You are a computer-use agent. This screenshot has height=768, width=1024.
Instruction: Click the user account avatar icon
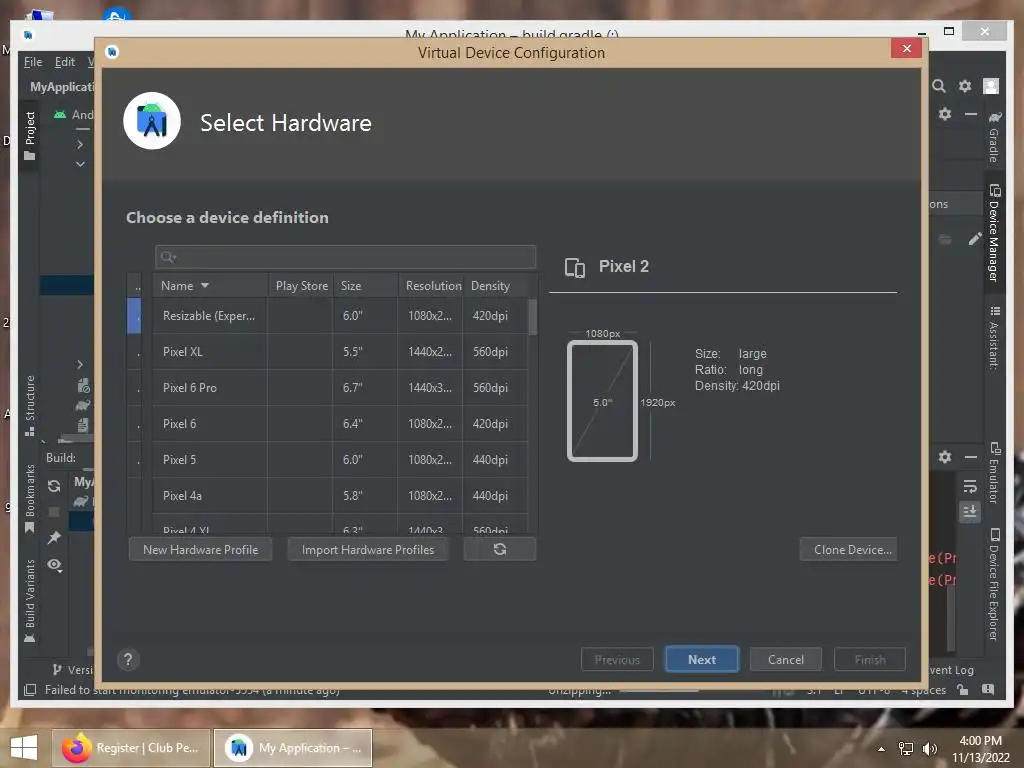(991, 86)
